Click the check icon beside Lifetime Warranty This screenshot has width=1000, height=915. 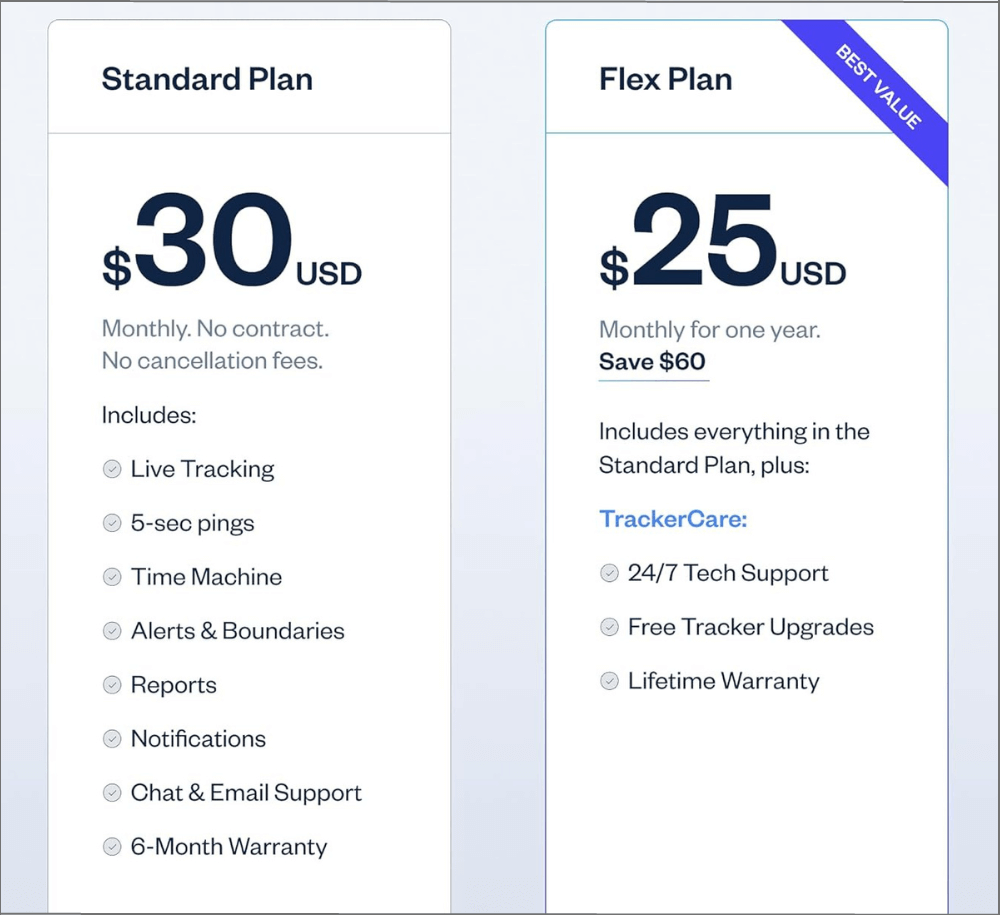tap(609, 681)
